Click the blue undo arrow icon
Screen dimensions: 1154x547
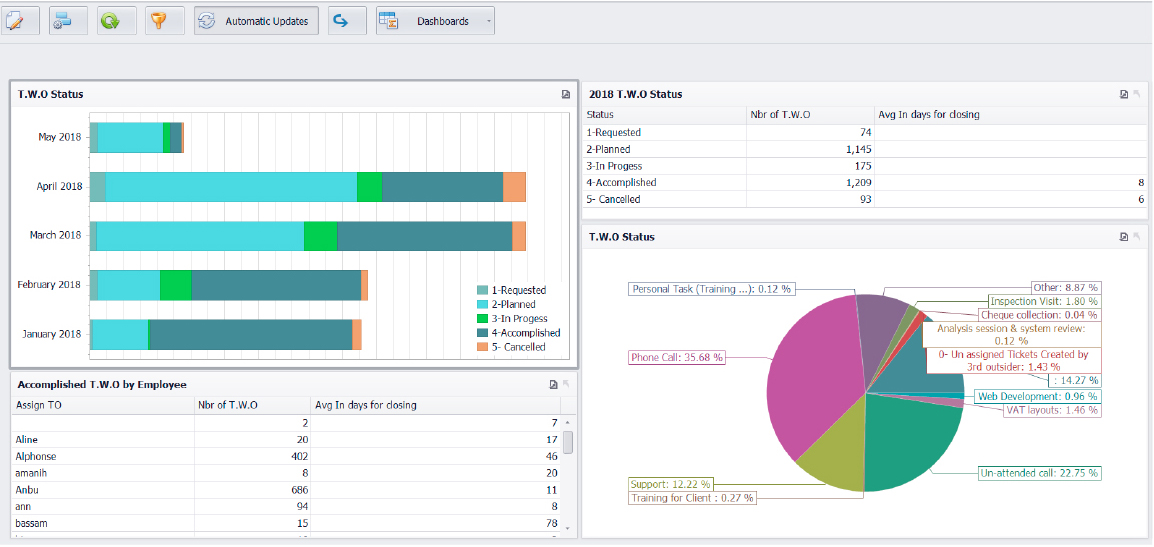346,21
